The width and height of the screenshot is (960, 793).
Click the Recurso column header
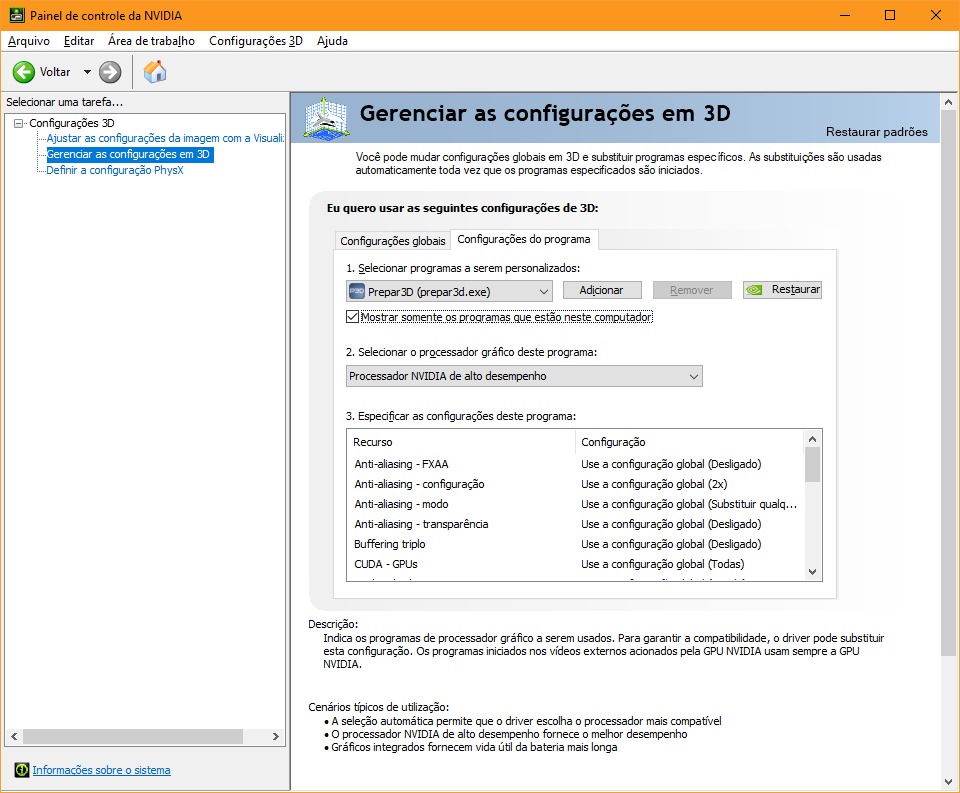[461, 442]
